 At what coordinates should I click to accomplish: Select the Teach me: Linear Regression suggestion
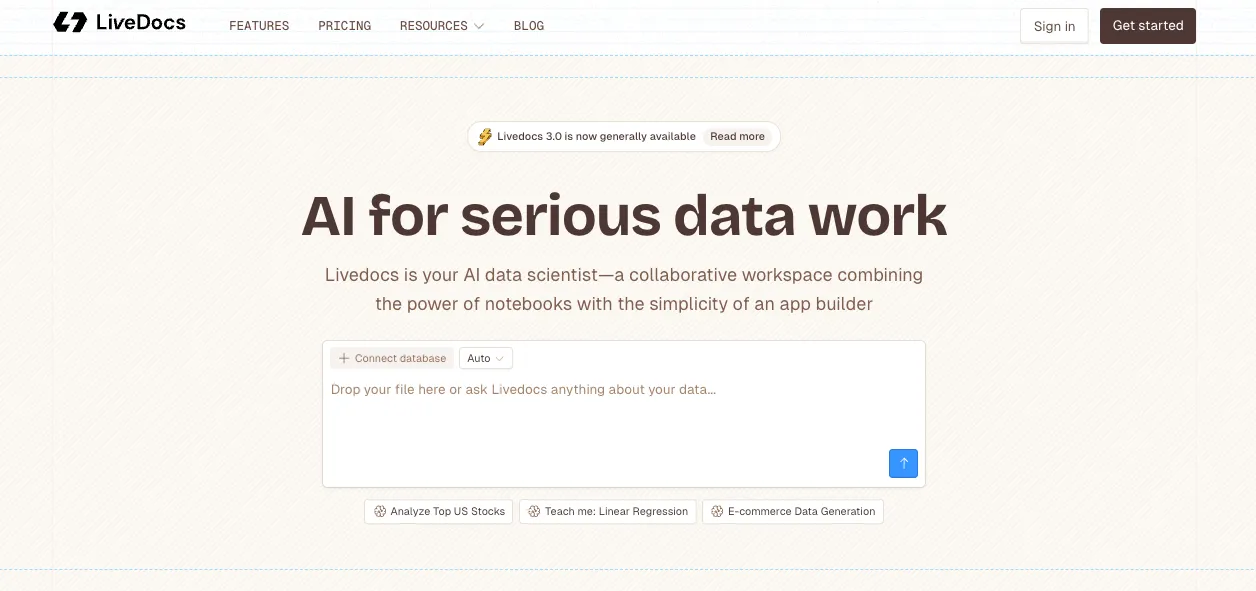pos(607,511)
